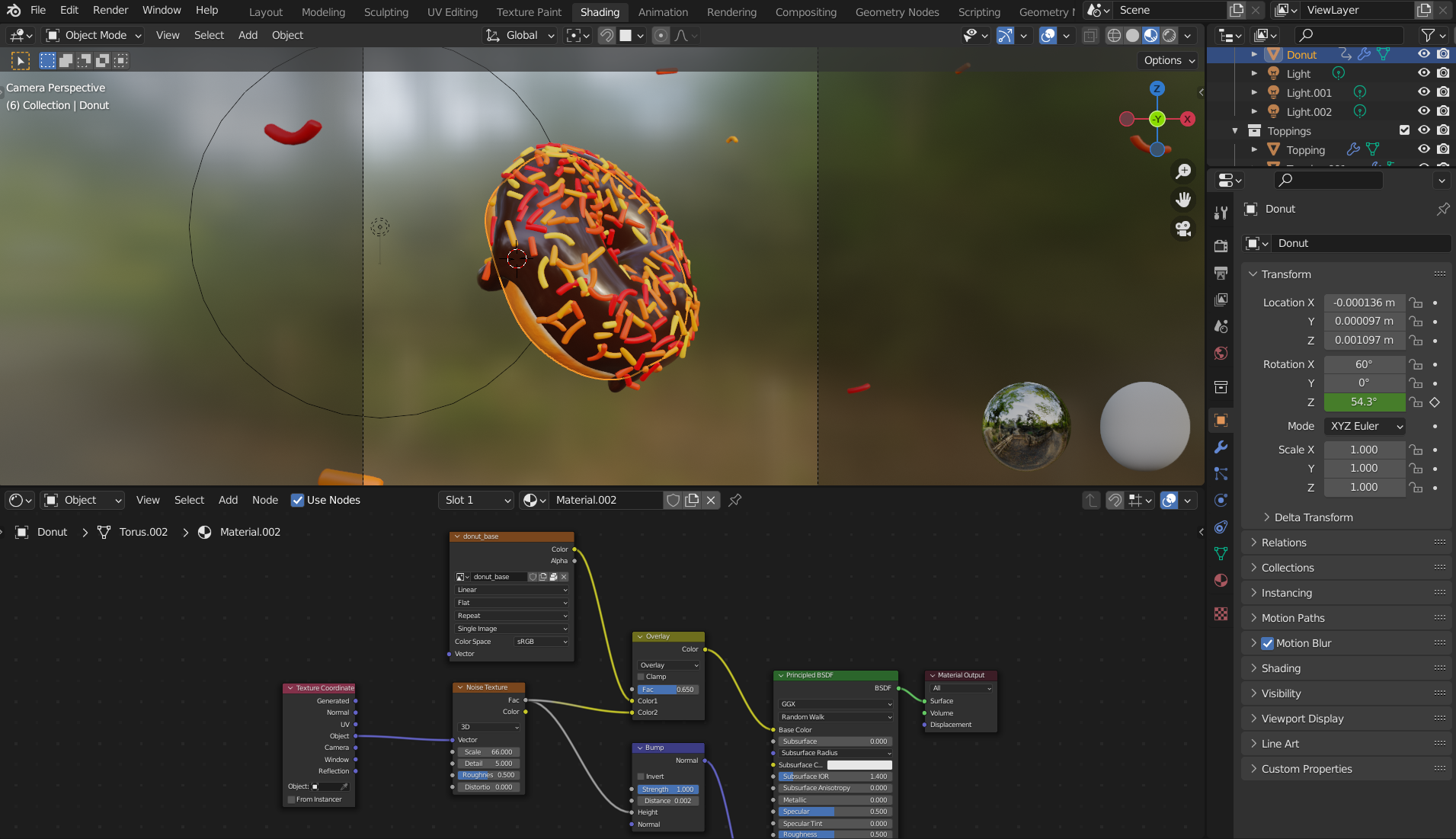Switch to rendered viewport shading

[x=1170, y=35]
